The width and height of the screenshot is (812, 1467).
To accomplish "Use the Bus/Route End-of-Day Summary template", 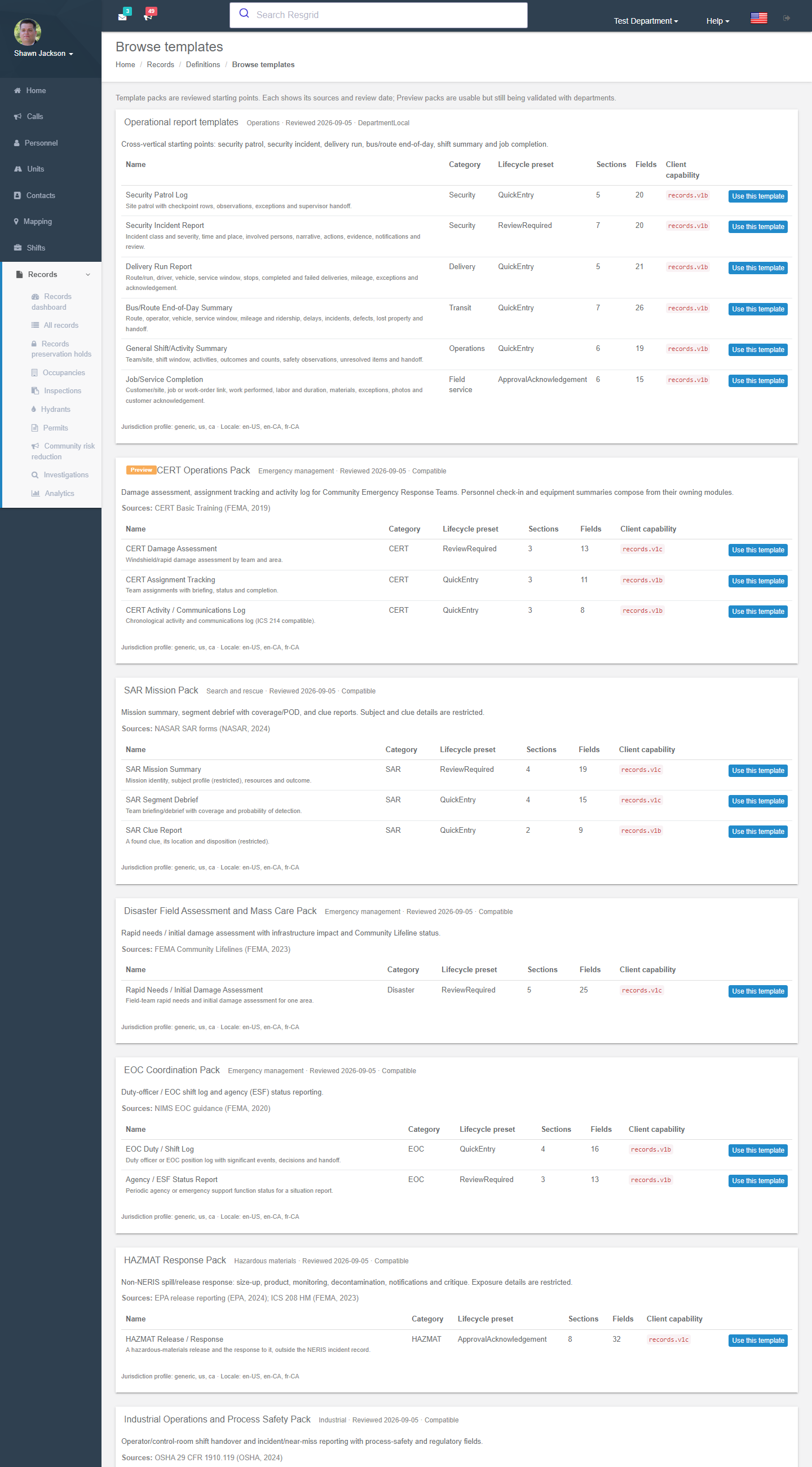I will pos(757,309).
